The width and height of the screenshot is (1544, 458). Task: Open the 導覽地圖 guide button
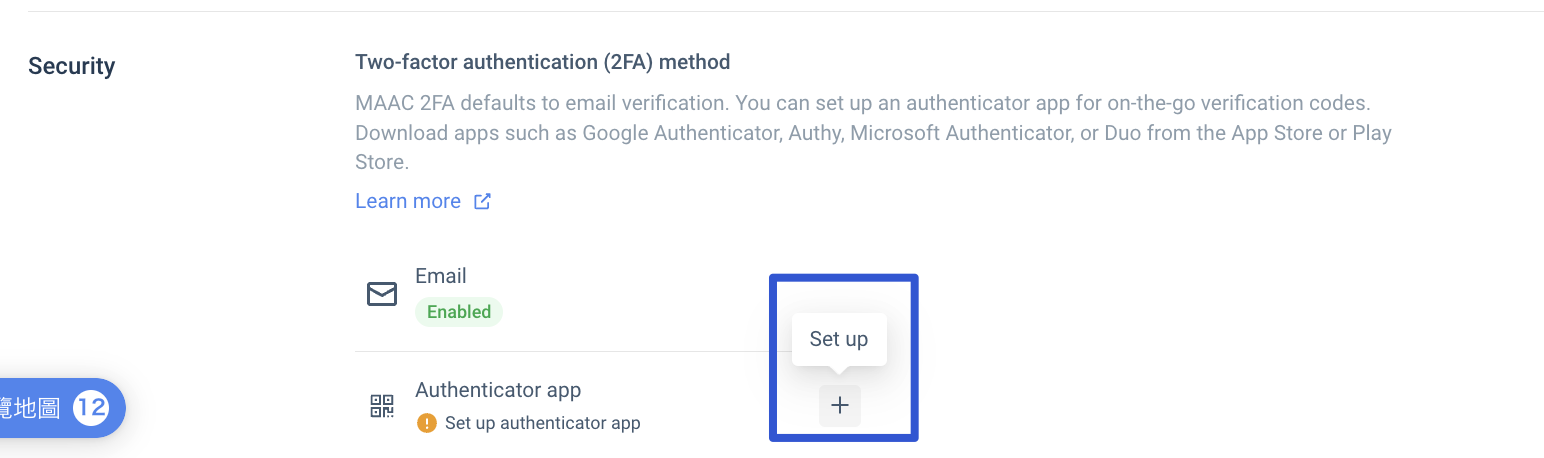[32, 408]
